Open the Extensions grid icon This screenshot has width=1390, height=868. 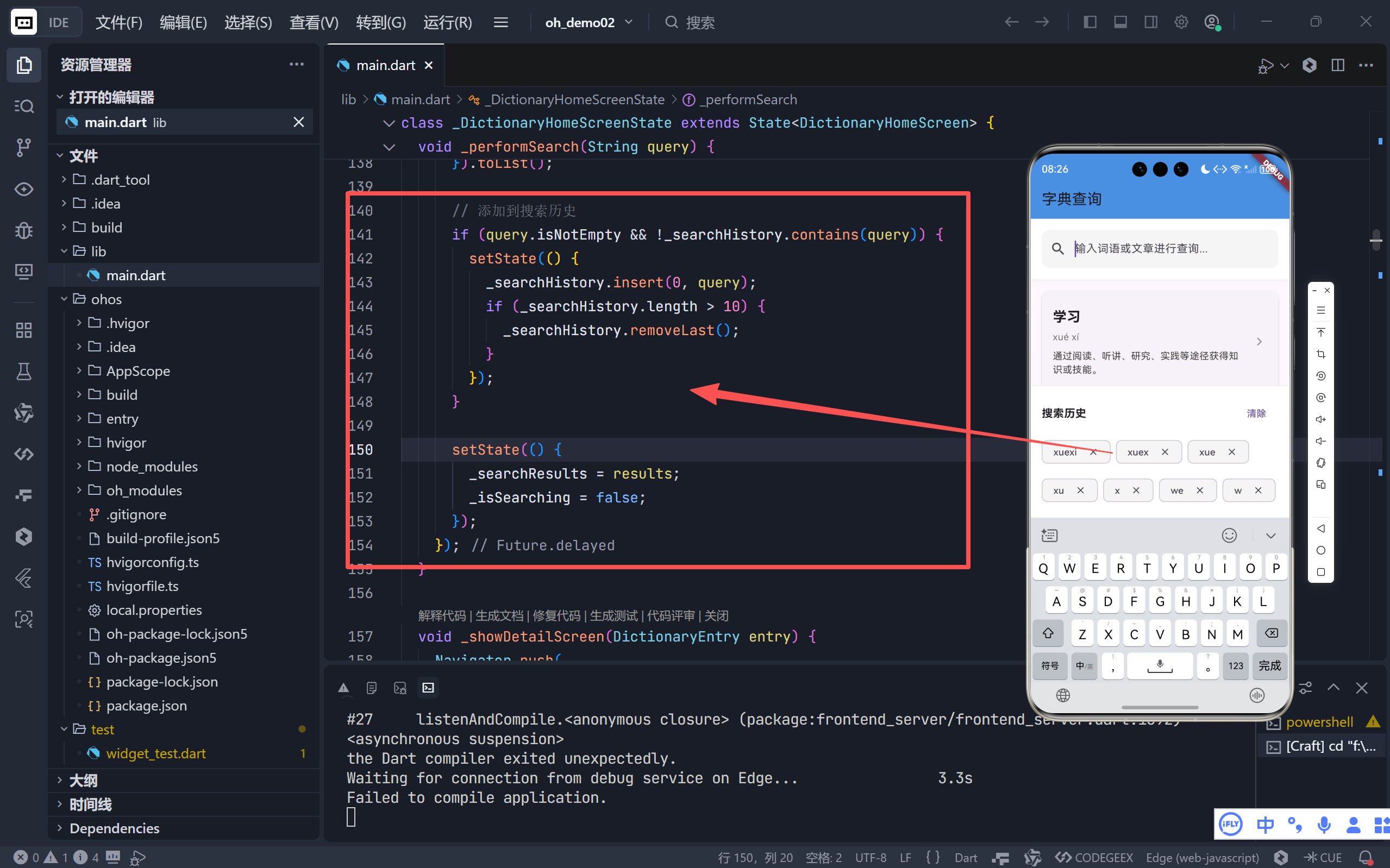click(23, 330)
